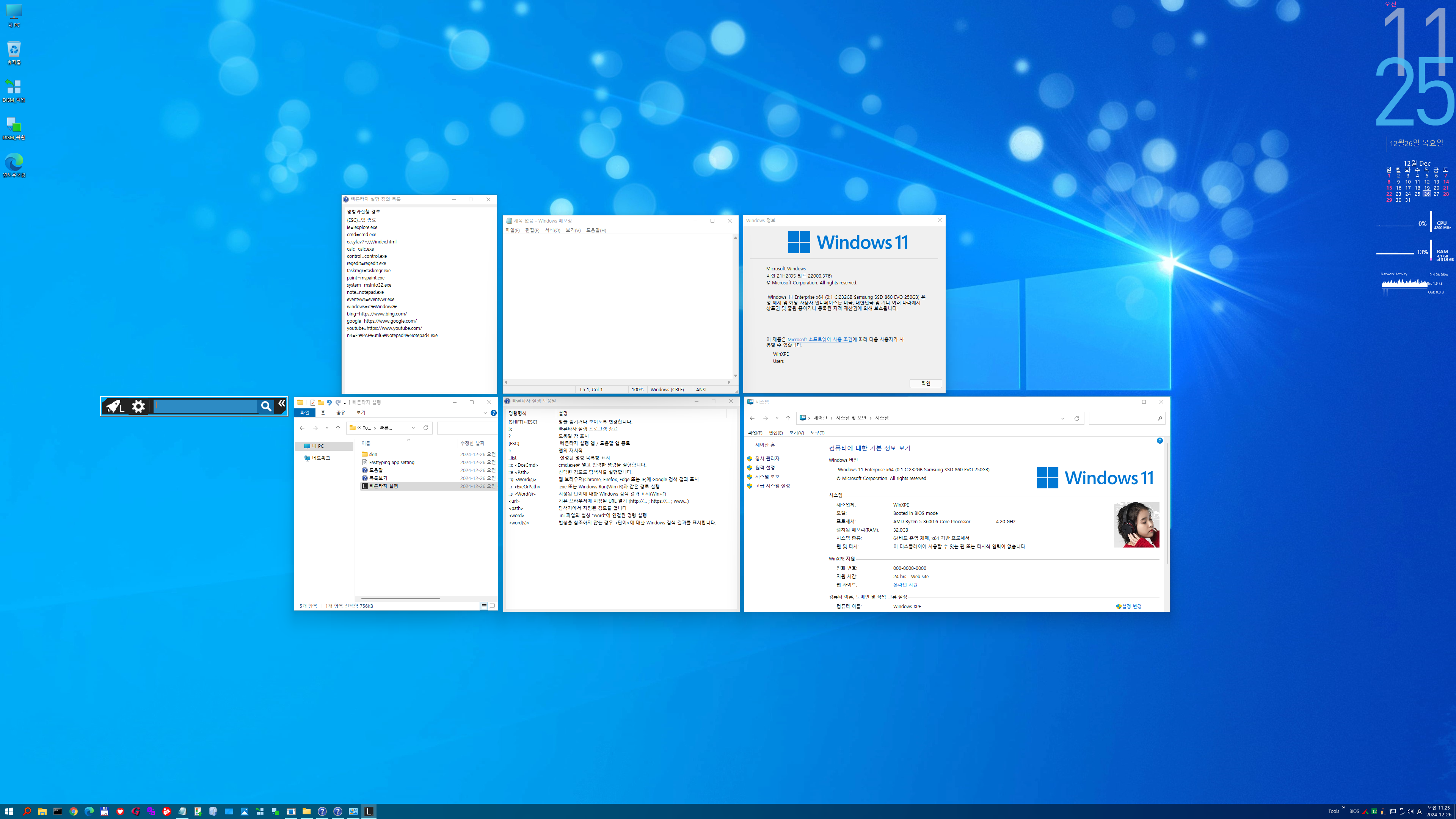
Task: Click the magnifier search icon in launcher bar
Action: pos(266,406)
